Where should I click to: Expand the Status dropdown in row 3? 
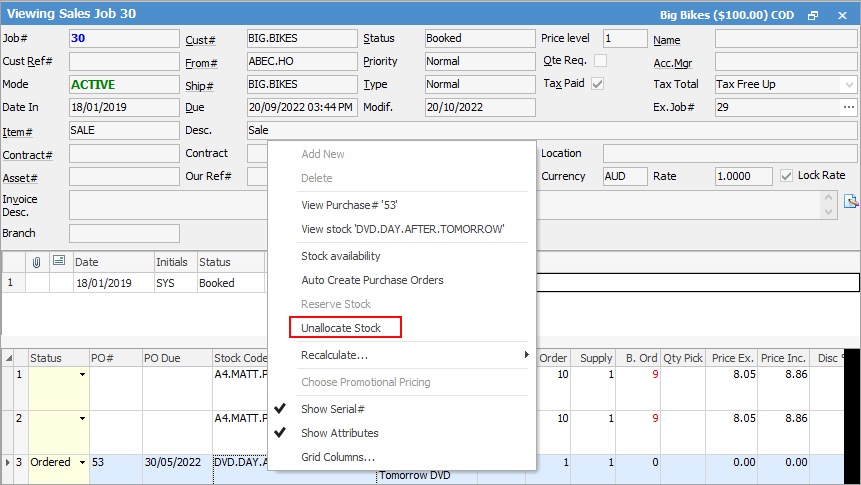pos(82,464)
